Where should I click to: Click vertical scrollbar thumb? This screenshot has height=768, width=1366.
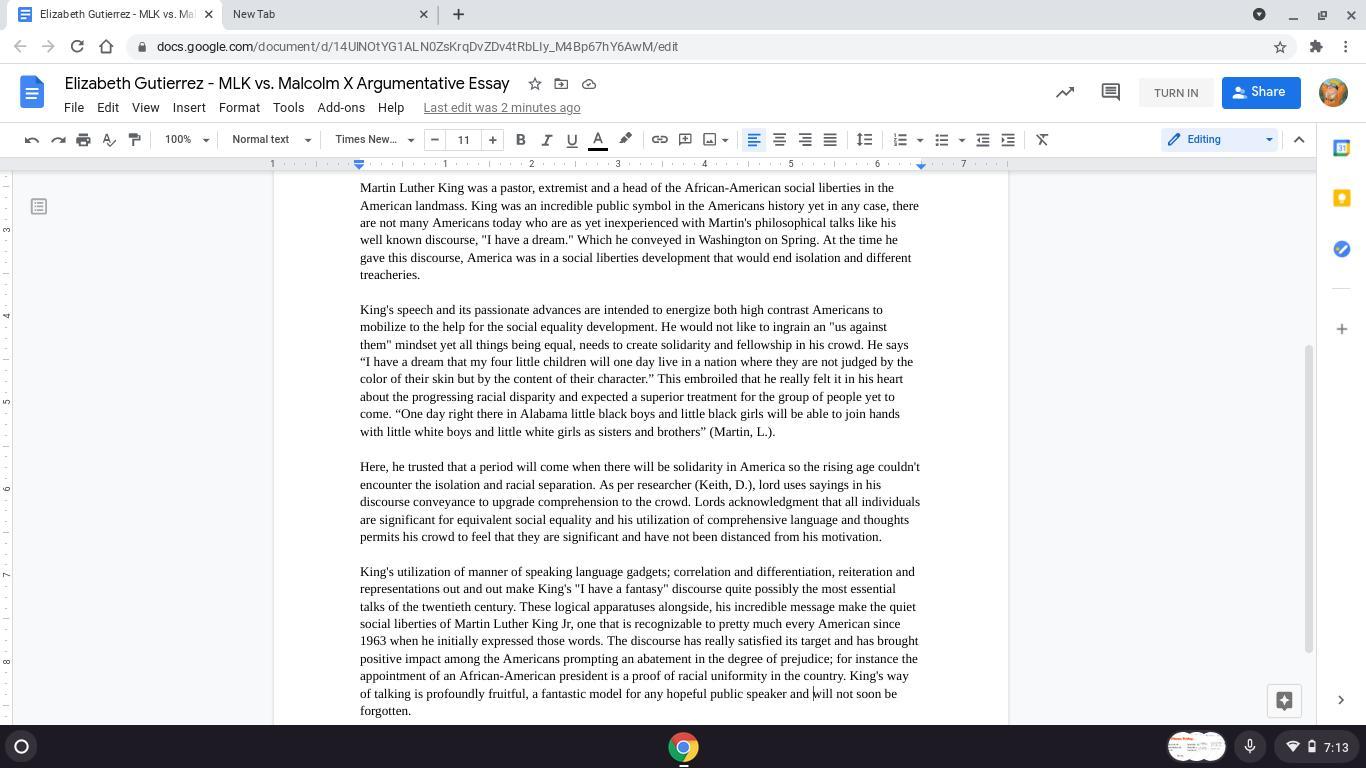(1309, 499)
